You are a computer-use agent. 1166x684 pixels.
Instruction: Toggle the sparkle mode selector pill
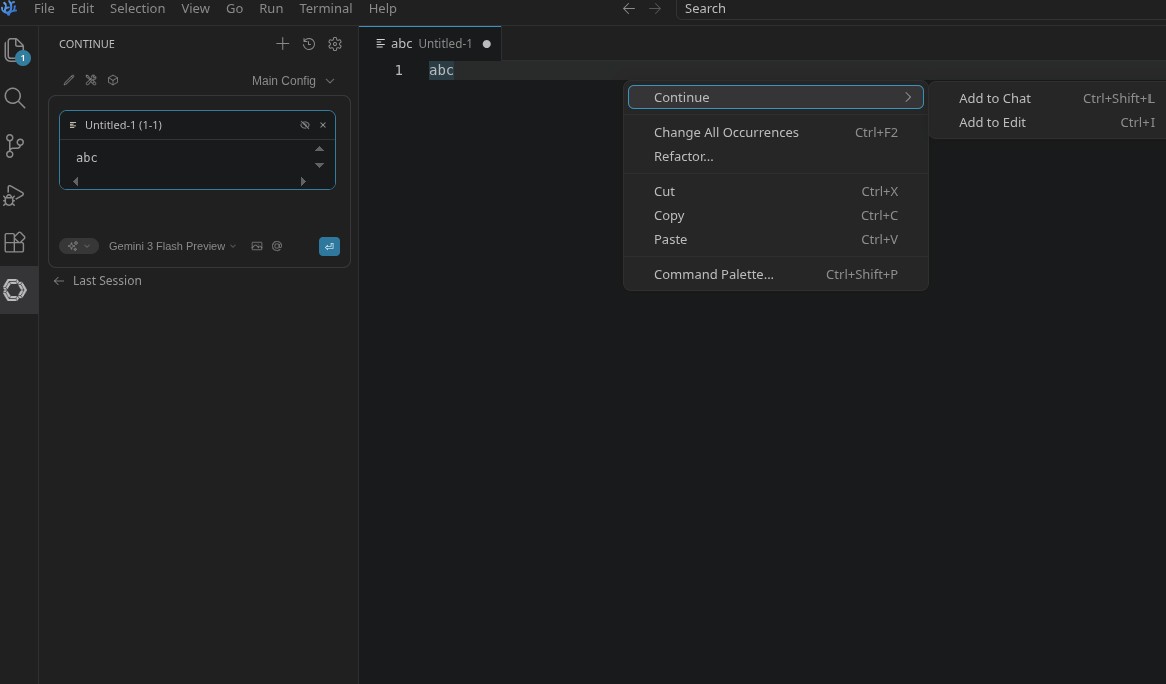point(79,246)
